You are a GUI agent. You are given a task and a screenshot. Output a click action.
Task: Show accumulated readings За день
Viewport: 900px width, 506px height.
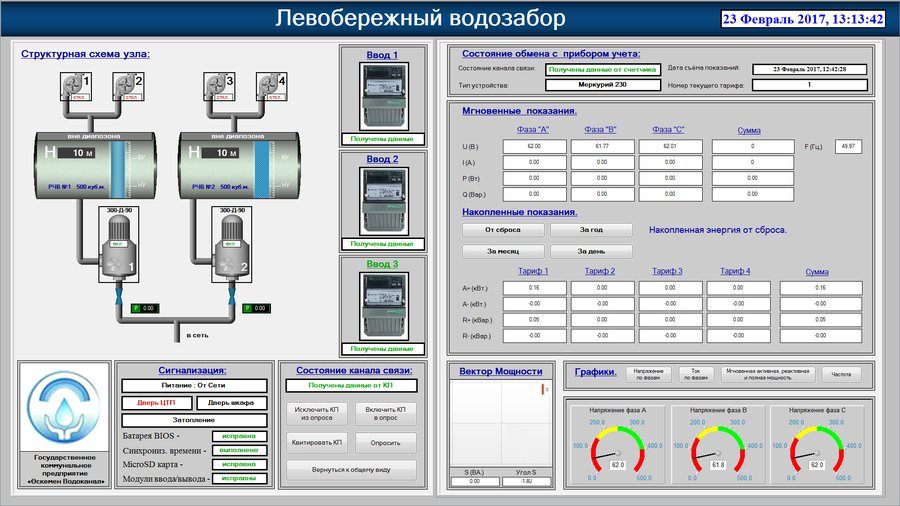(591, 251)
